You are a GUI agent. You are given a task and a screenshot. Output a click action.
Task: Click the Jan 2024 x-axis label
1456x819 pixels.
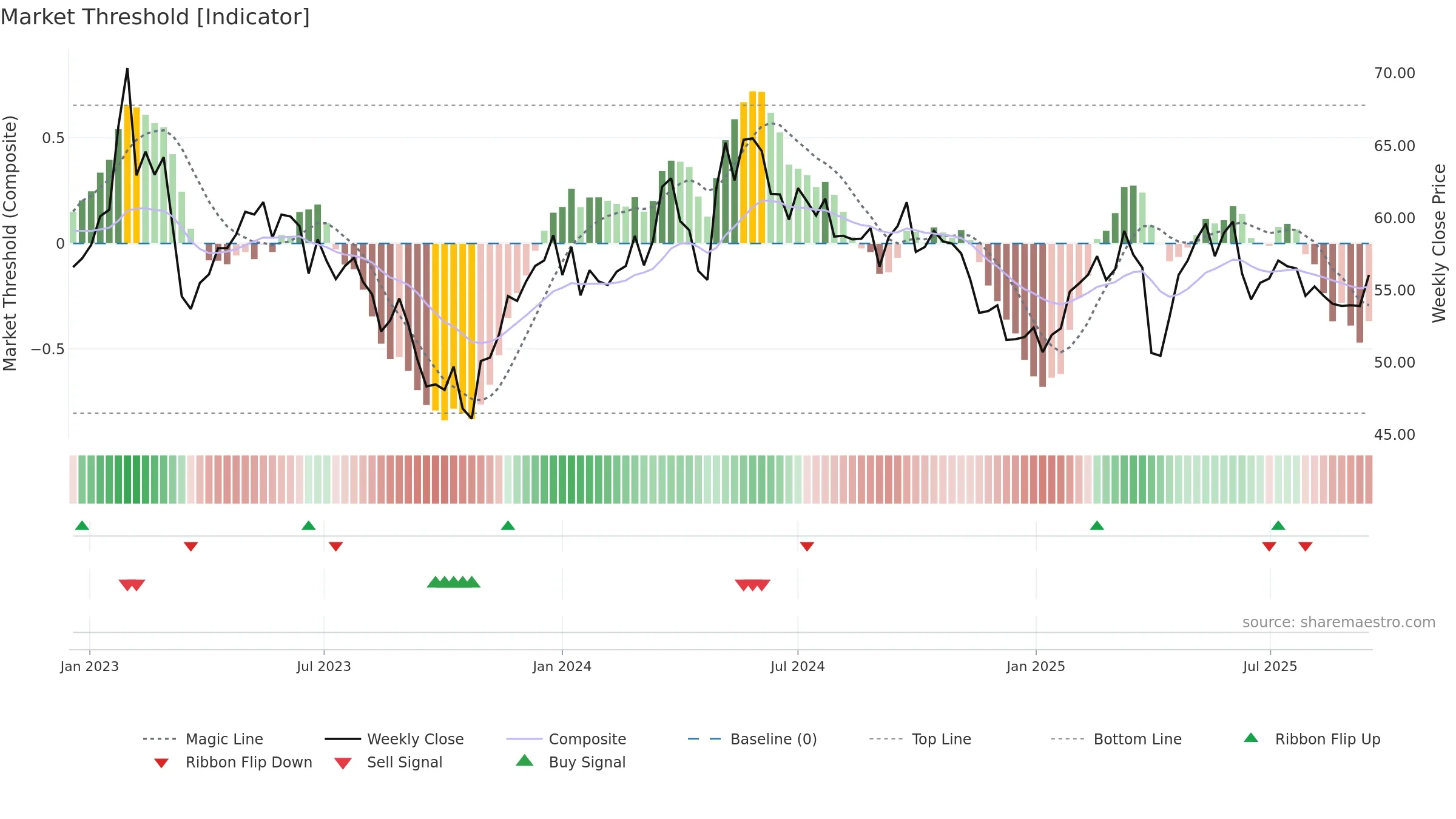562,666
